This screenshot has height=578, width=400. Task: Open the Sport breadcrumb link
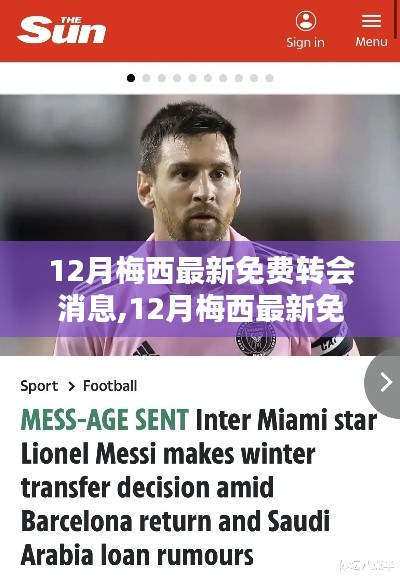pyautogui.click(x=39, y=386)
